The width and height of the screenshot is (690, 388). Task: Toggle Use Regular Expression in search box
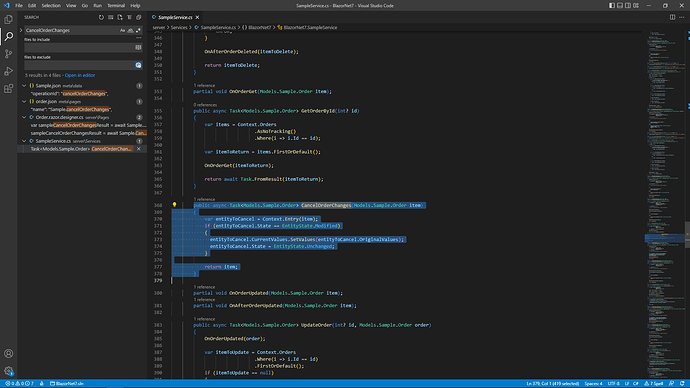(138, 30)
